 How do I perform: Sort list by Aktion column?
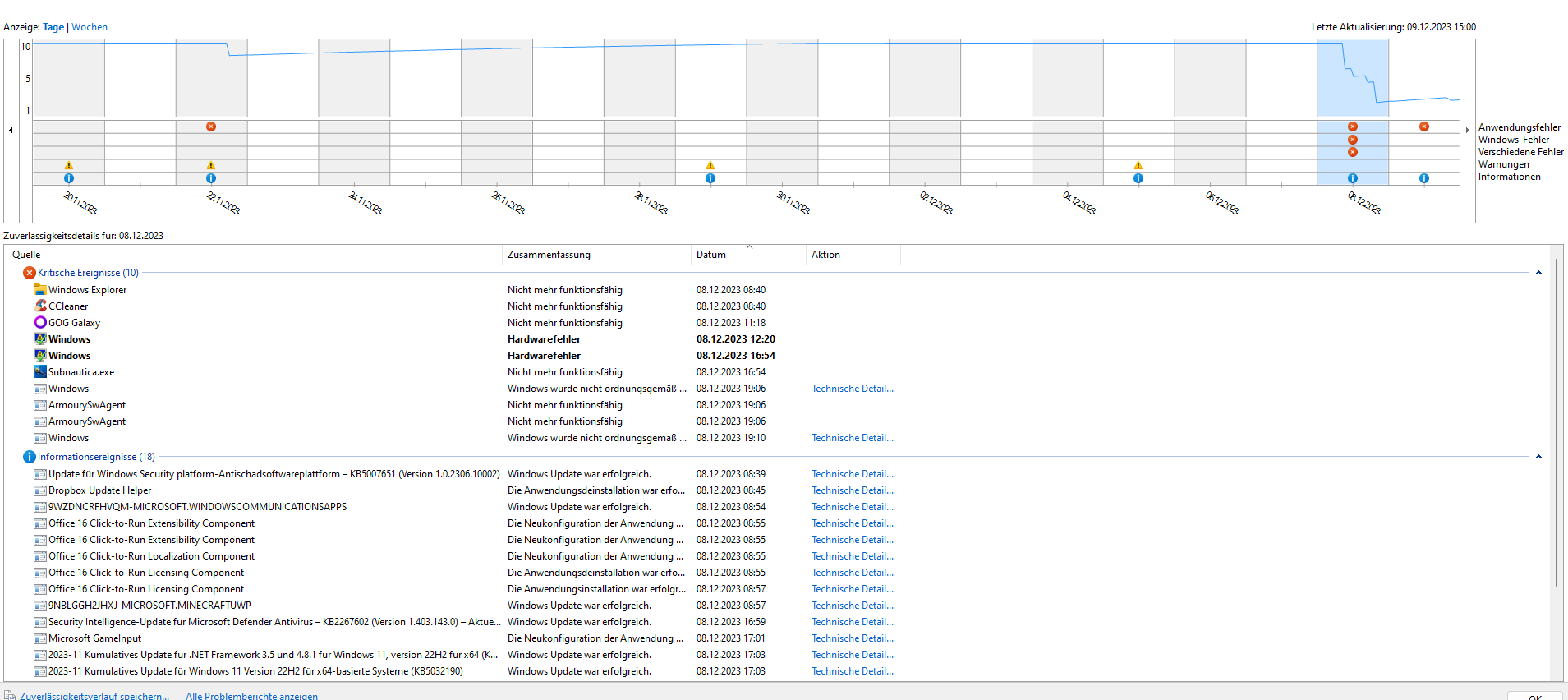[853, 255]
